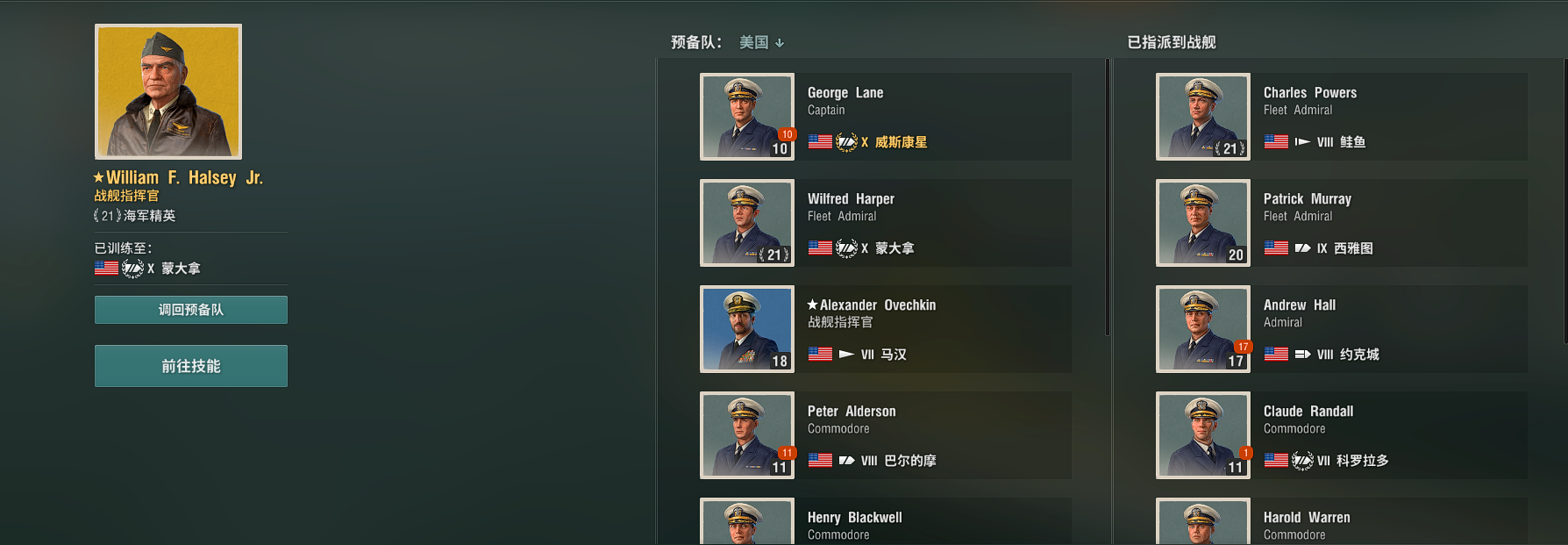This screenshot has width=1568, height=545.
Task: Click the battleship icon beside VII 科罗拉多
Action: (1302, 461)
